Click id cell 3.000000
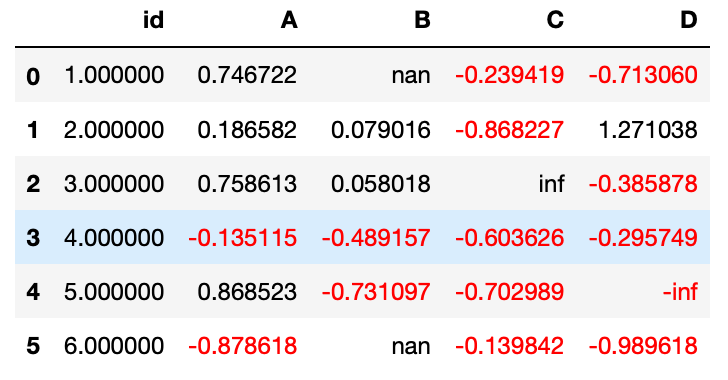The height and width of the screenshot is (380, 728). coord(114,183)
